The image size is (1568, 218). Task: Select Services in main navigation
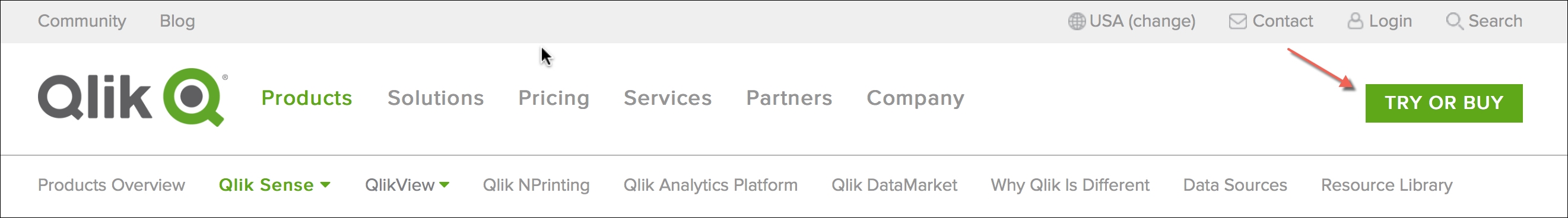[667, 98]
